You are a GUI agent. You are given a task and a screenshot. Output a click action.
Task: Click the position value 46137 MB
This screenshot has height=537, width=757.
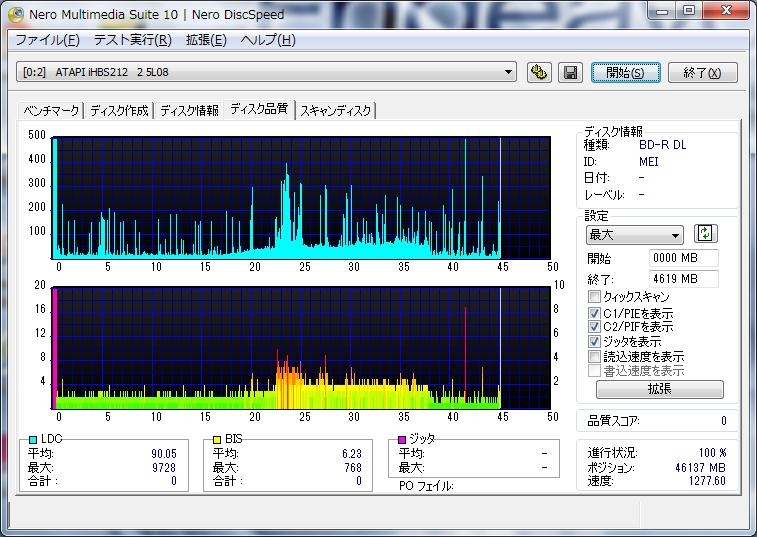pyautogui.click(x=700, y=467)
